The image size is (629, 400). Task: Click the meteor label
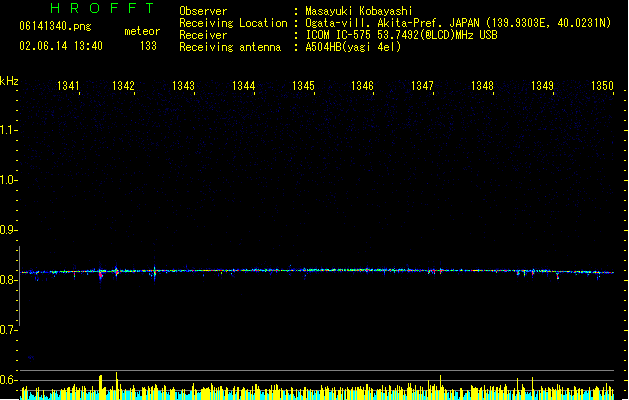[142, 31]
